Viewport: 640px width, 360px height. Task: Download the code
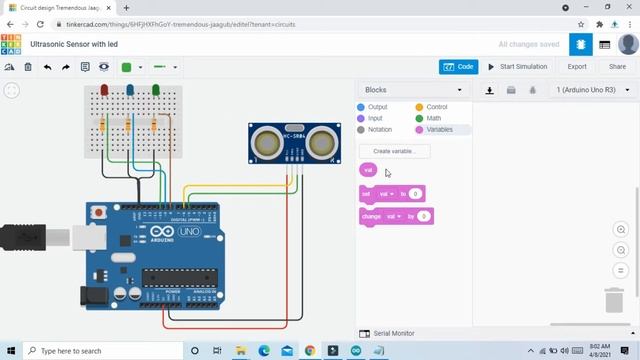click(489, 90)
